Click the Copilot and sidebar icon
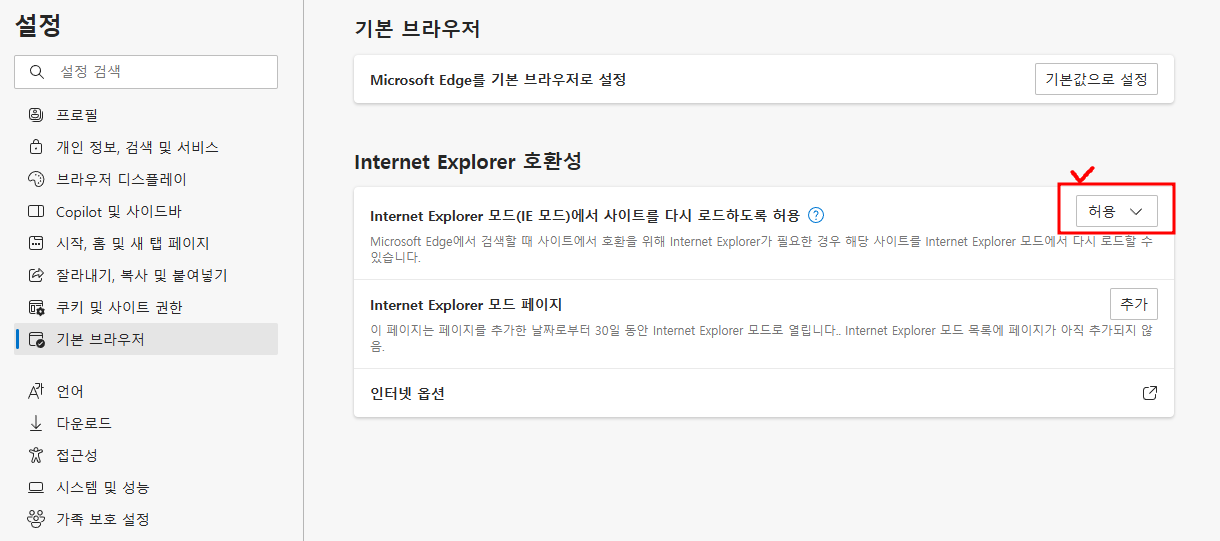The image size is (1220, 541). pyautogui.click(x=37, y=211)
